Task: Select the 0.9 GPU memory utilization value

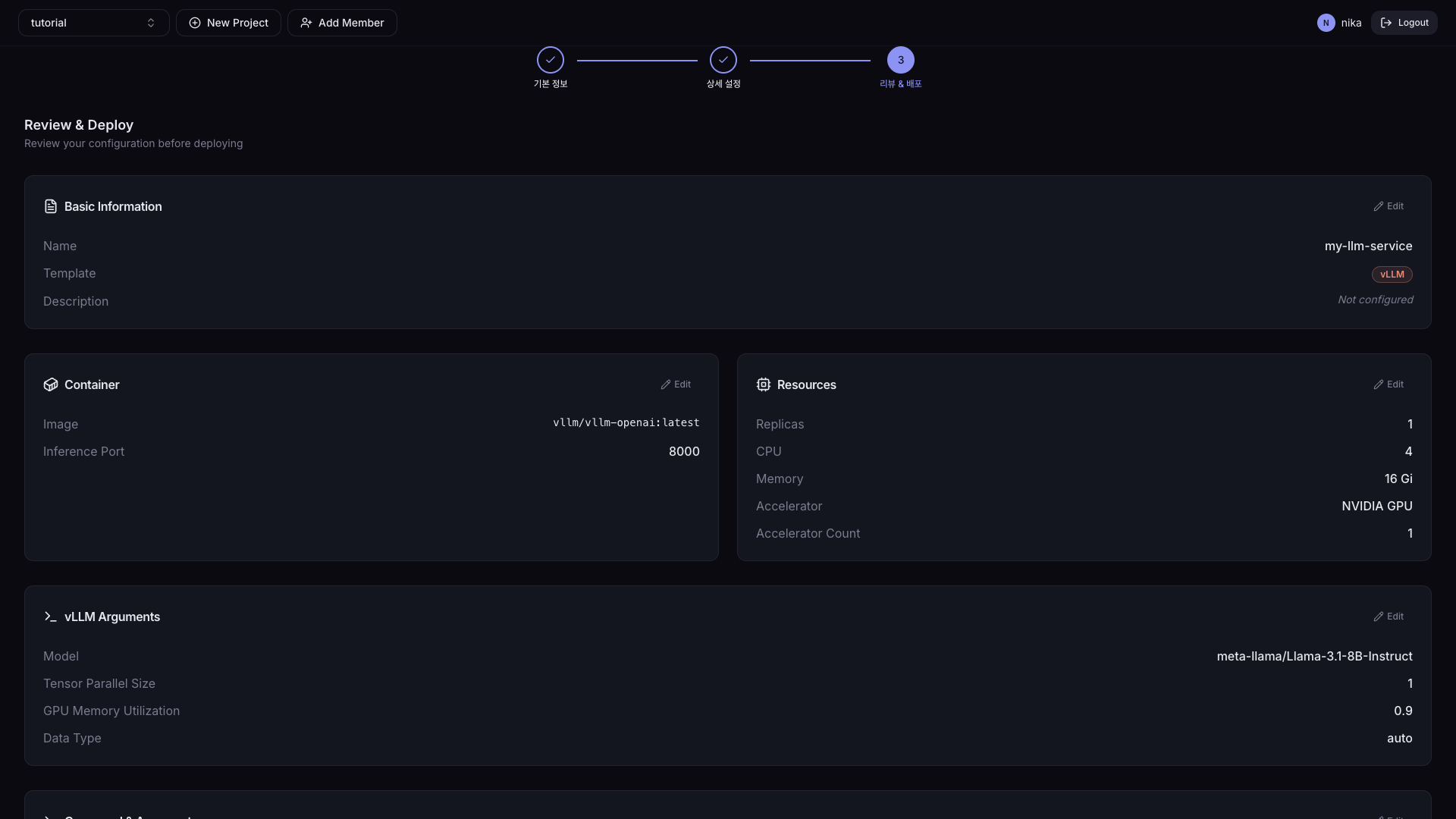Action: [x=1403, y=711]
